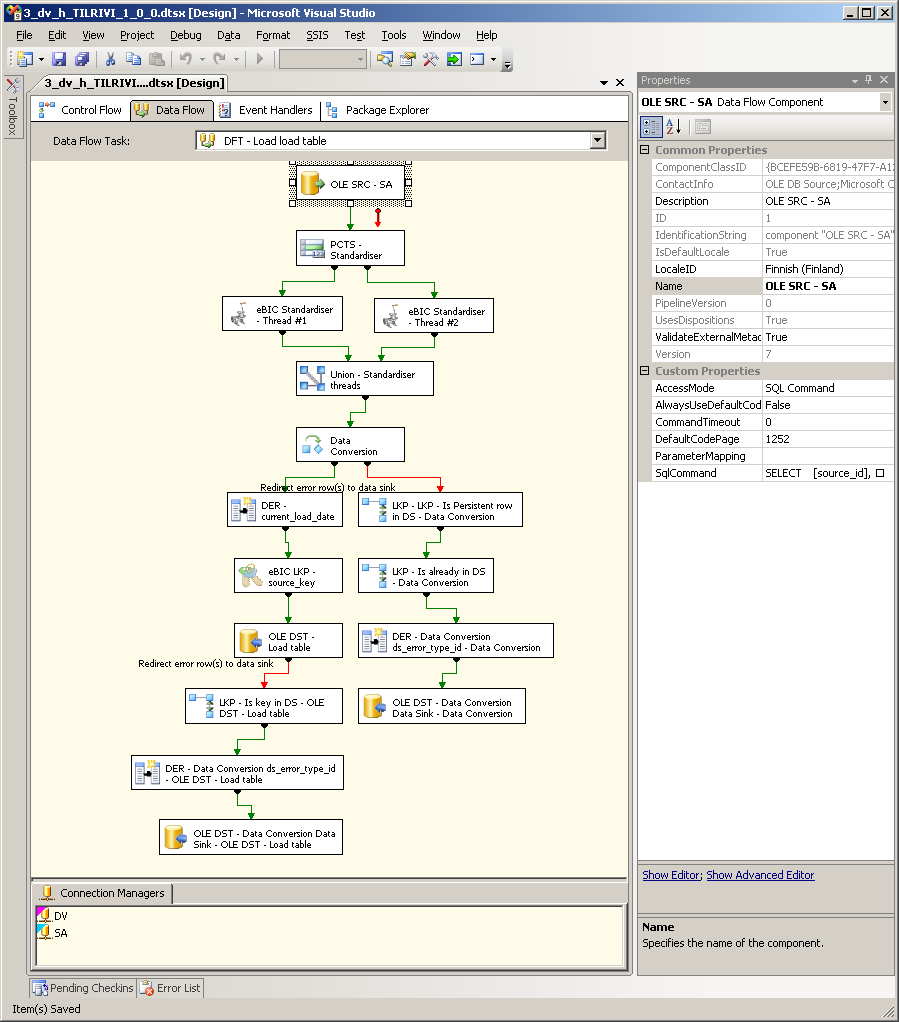Switch Properties to Categorized view icon
The image size is (899, 1022).
[x=651, y=126]
